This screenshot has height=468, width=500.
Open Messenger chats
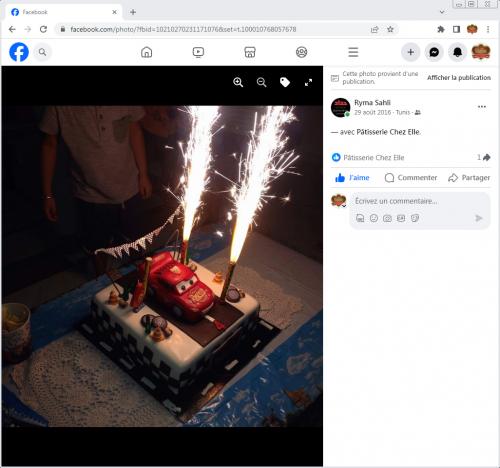click(434, 52)
